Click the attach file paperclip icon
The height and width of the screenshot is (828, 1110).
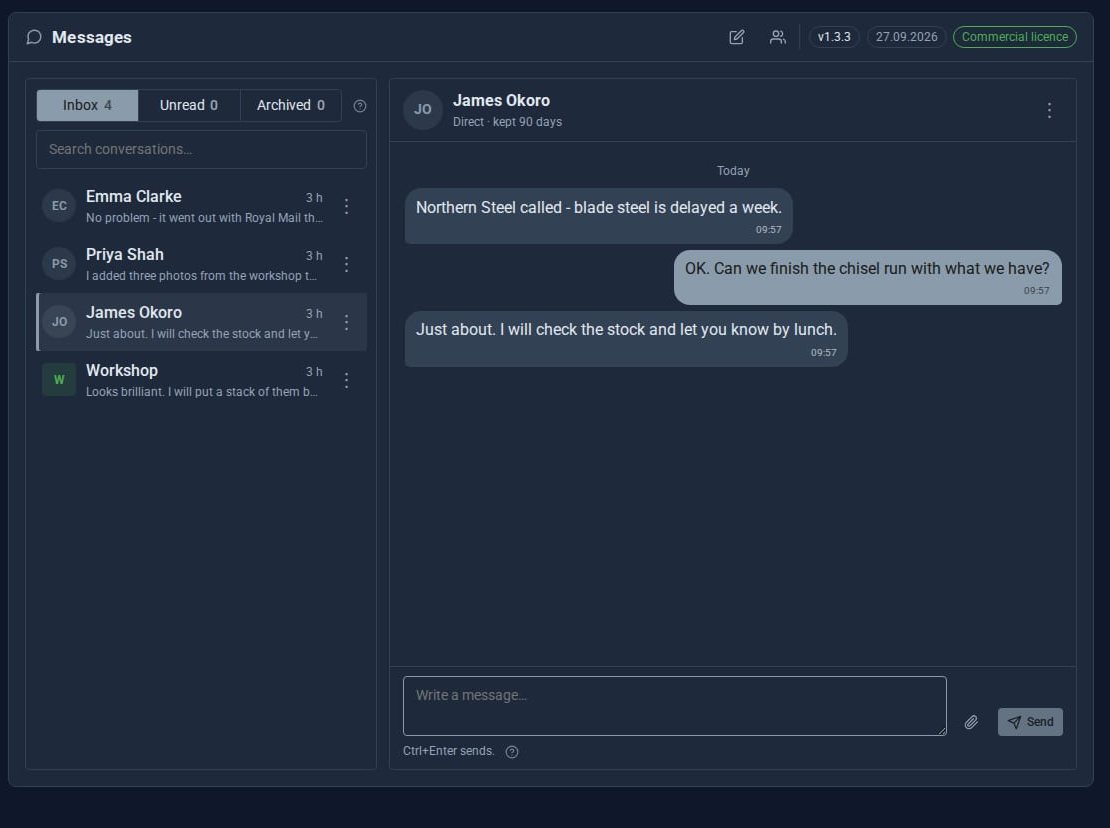(971, 722)
